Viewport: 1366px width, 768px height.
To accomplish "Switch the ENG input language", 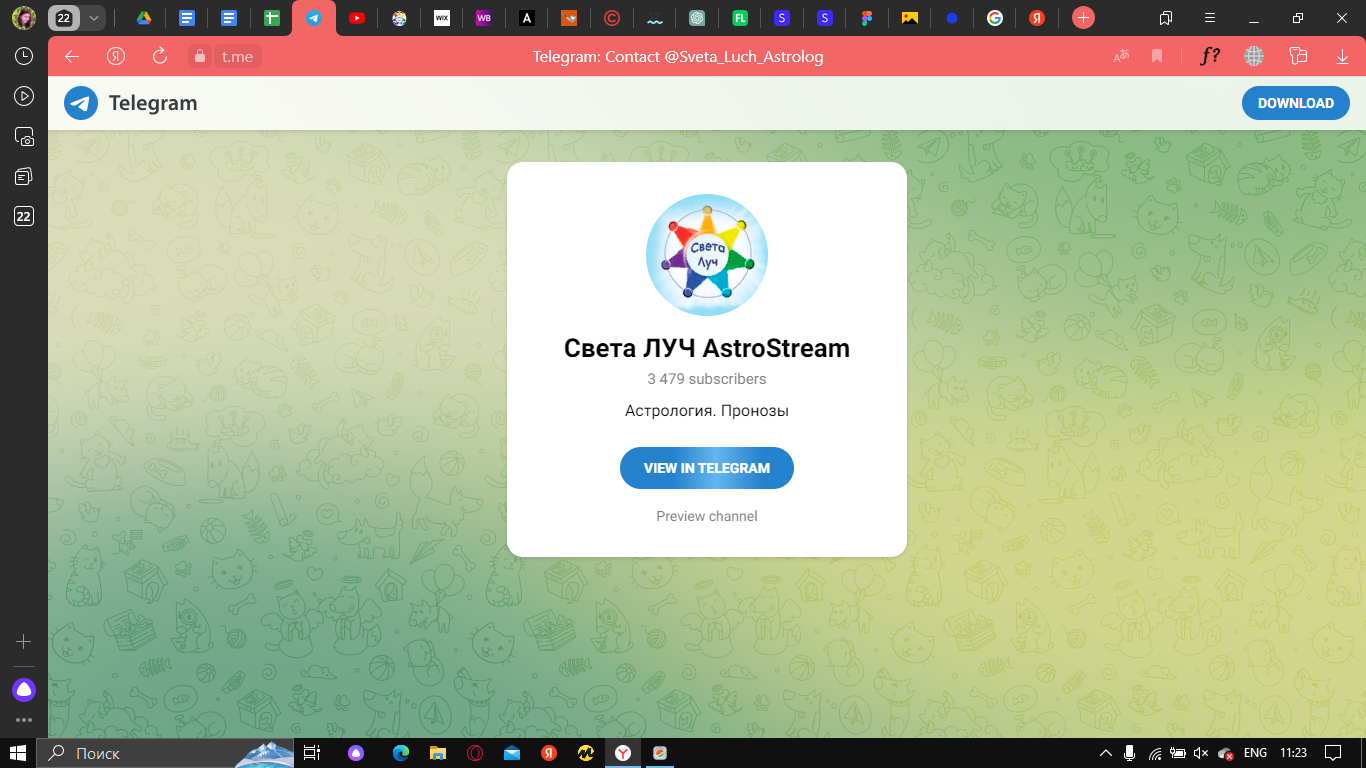I will click(1255, 753).
